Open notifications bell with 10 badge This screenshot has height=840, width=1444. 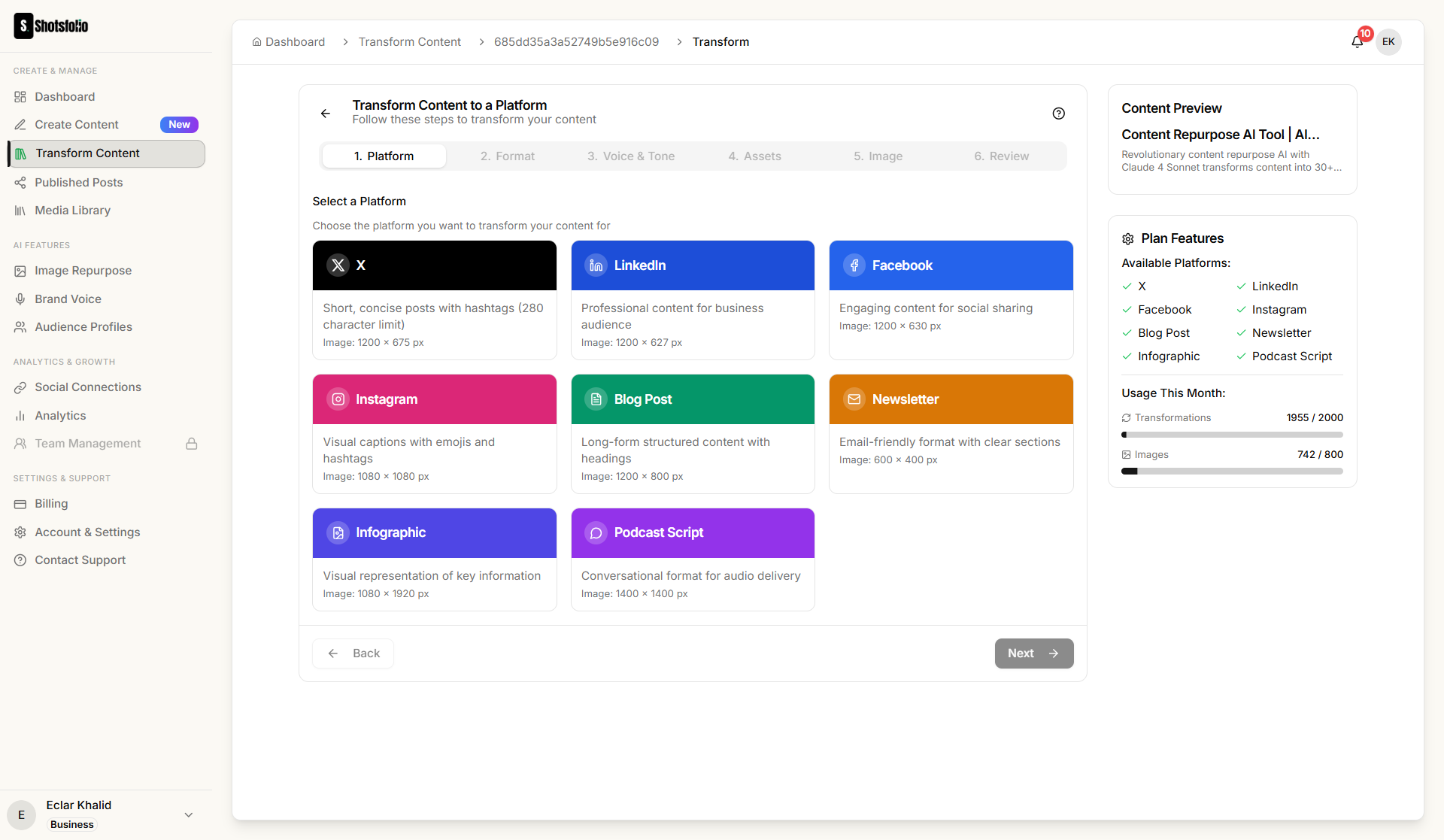pyautogui.click(x=1358, y=41)
